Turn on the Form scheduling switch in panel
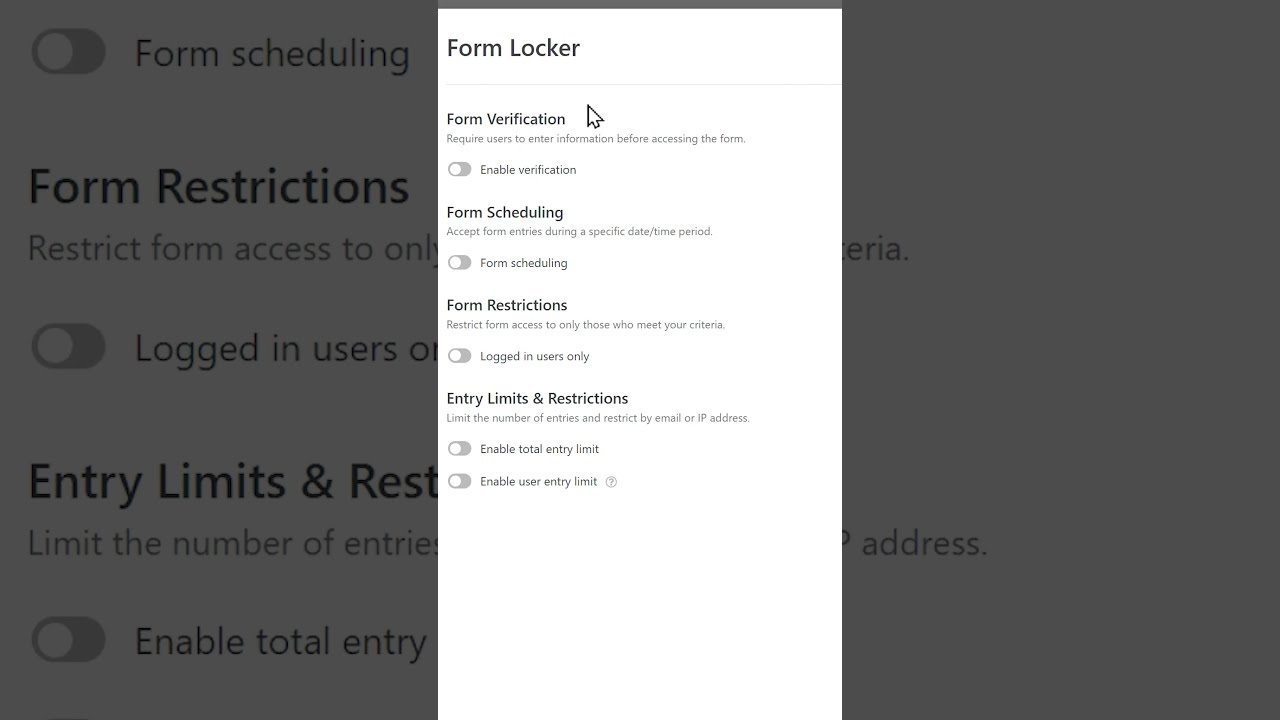Screen dimensions: 1280x720 click(459, 263)
